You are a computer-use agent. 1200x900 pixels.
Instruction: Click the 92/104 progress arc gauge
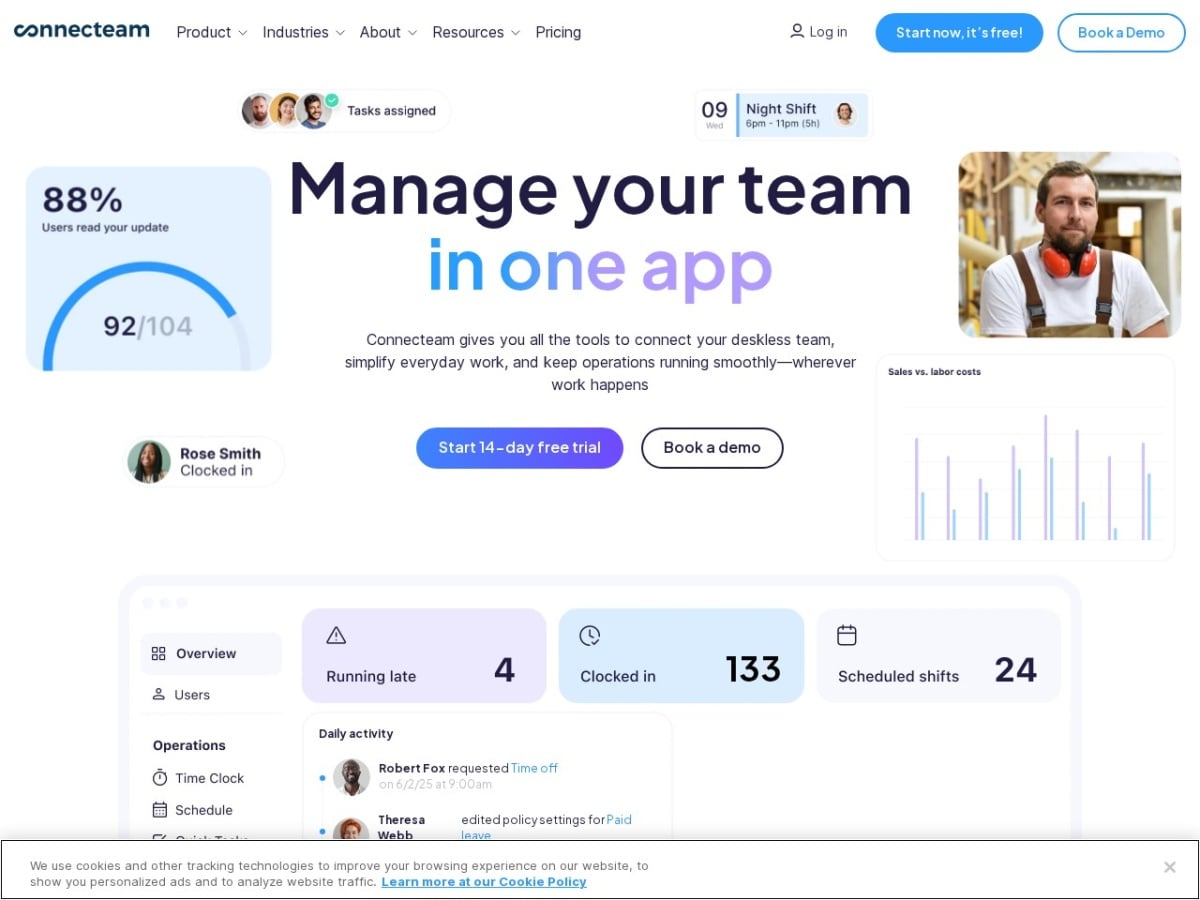(147, 315)
